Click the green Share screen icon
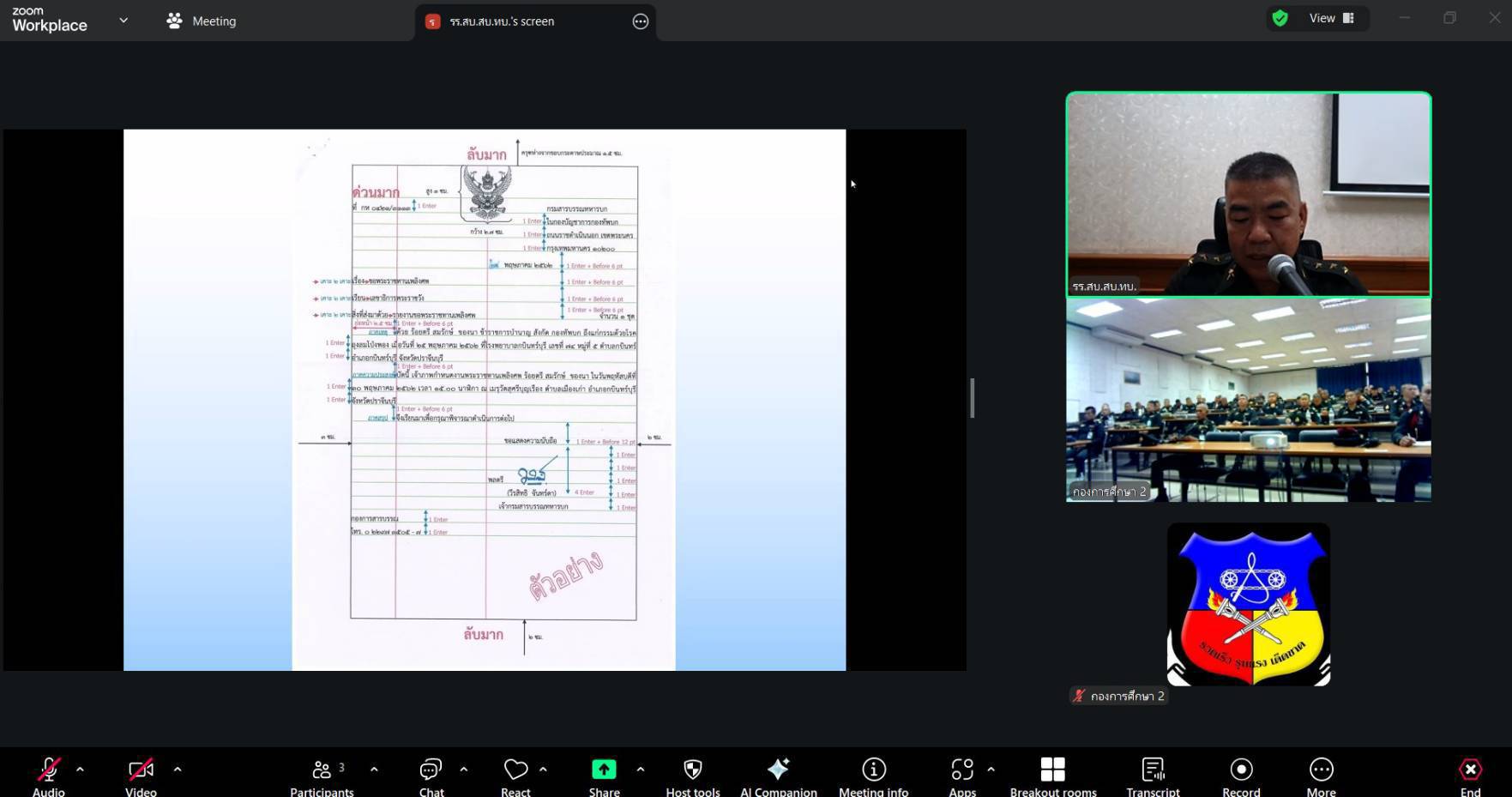Viewport: 1512px width, 797px height. 604,770
